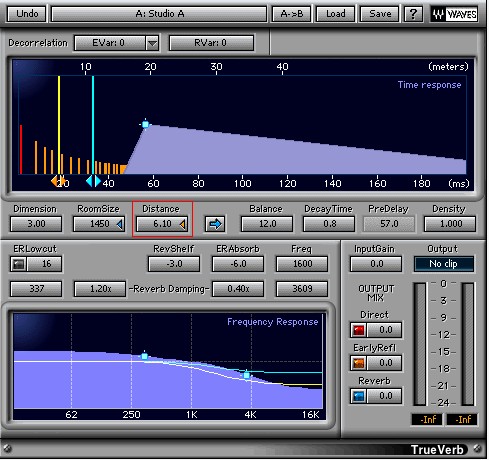The width and height of the screenshot is (489, 460).
Task: Select the Freq value 1600
Action: pyautogui.click(x=302, y=264)
